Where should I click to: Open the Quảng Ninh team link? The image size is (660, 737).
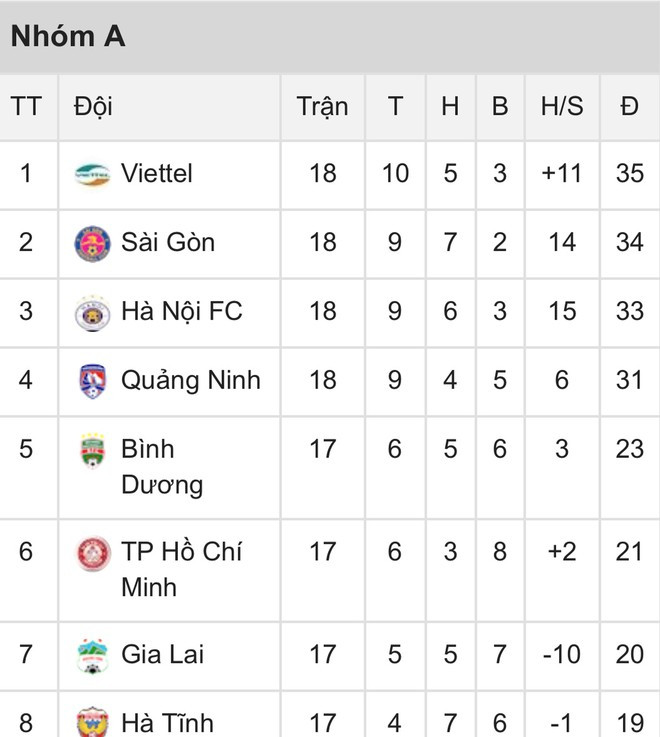[190, 381]
